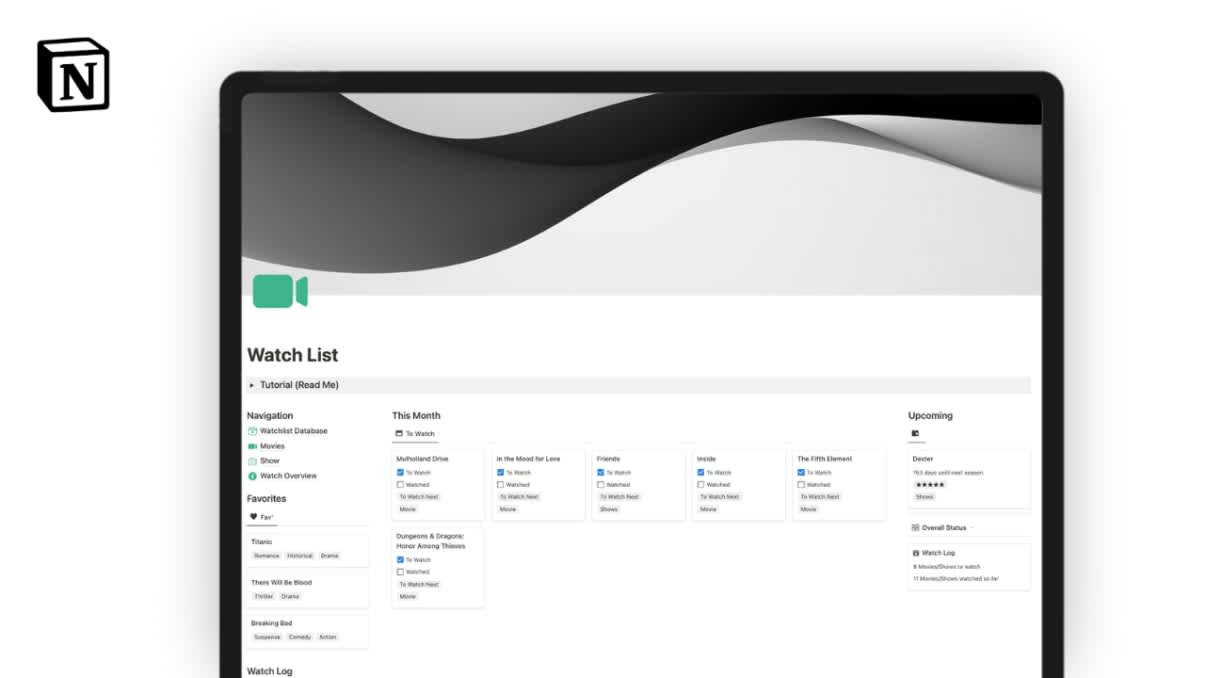Viewport: 1205px width, 678px height.
Task: Click the Movies camera icon in Navigation
Action: (x=253, y=446)
